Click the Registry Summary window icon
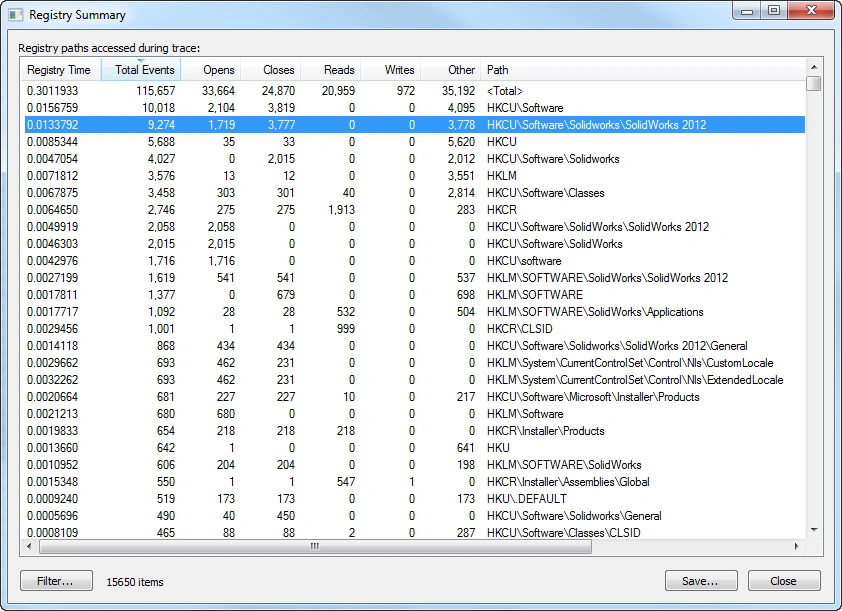This screenshot has width=842, height=611. [x=15, y=15]
